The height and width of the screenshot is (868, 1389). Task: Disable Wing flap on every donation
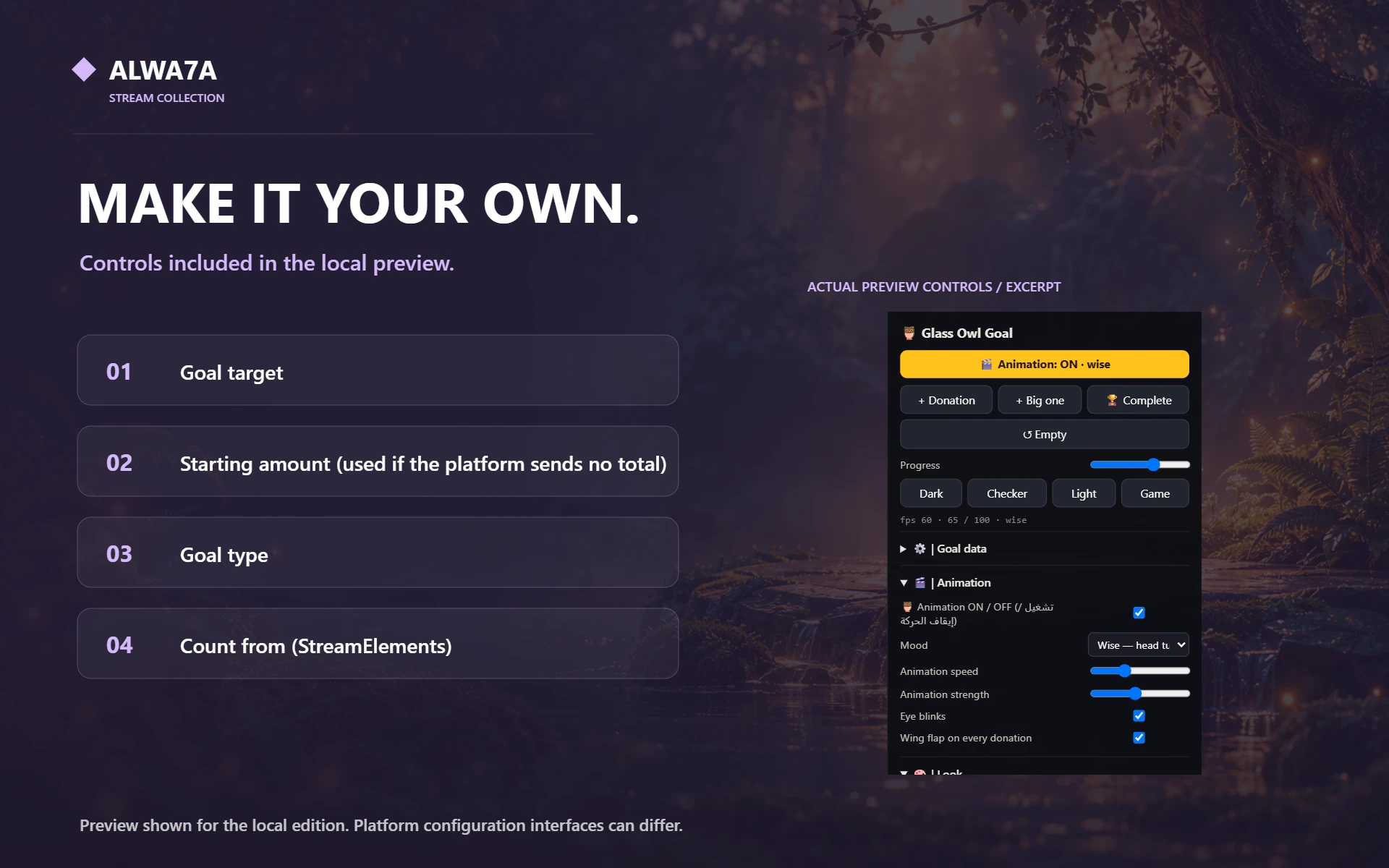pos(1139,738)
